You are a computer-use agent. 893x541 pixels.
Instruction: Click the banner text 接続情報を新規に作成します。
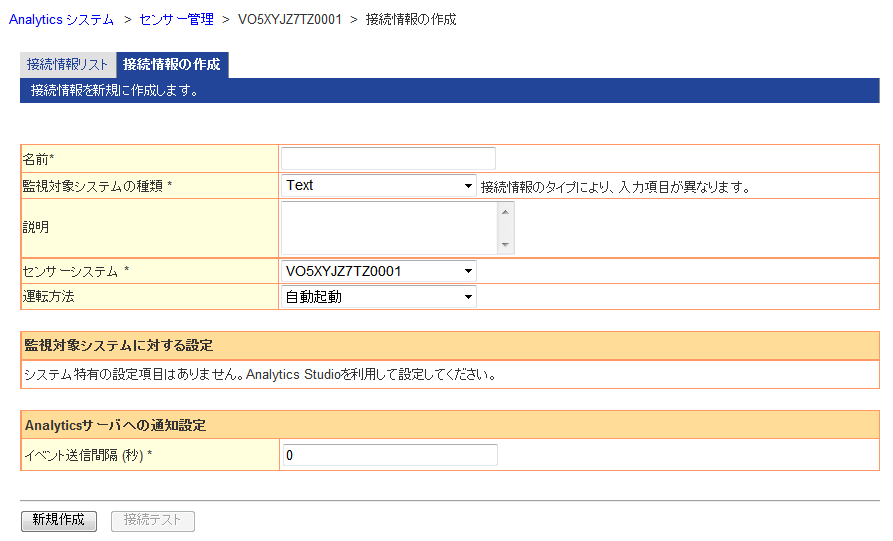[x=115, y=91]
